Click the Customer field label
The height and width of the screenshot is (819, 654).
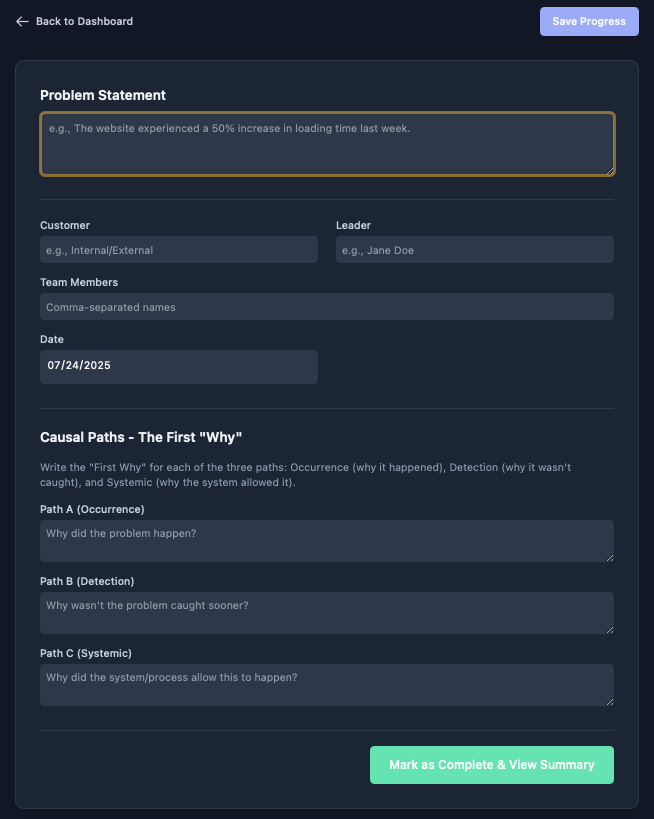coord(65,226)
